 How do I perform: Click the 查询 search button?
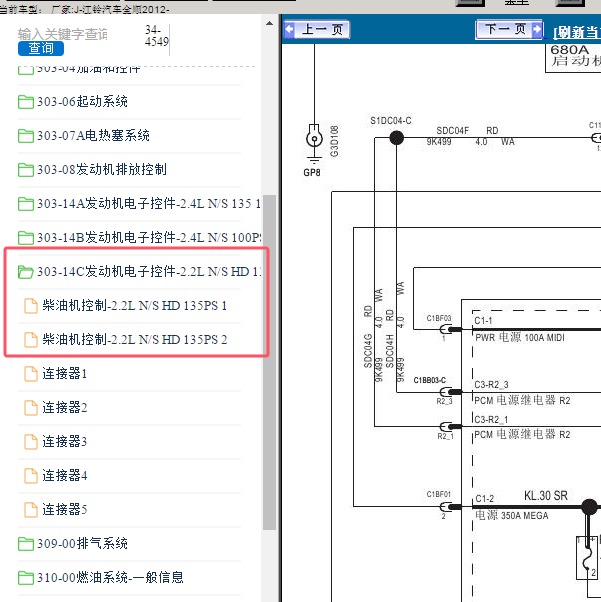pyautogui.click(x=41, y=48)
